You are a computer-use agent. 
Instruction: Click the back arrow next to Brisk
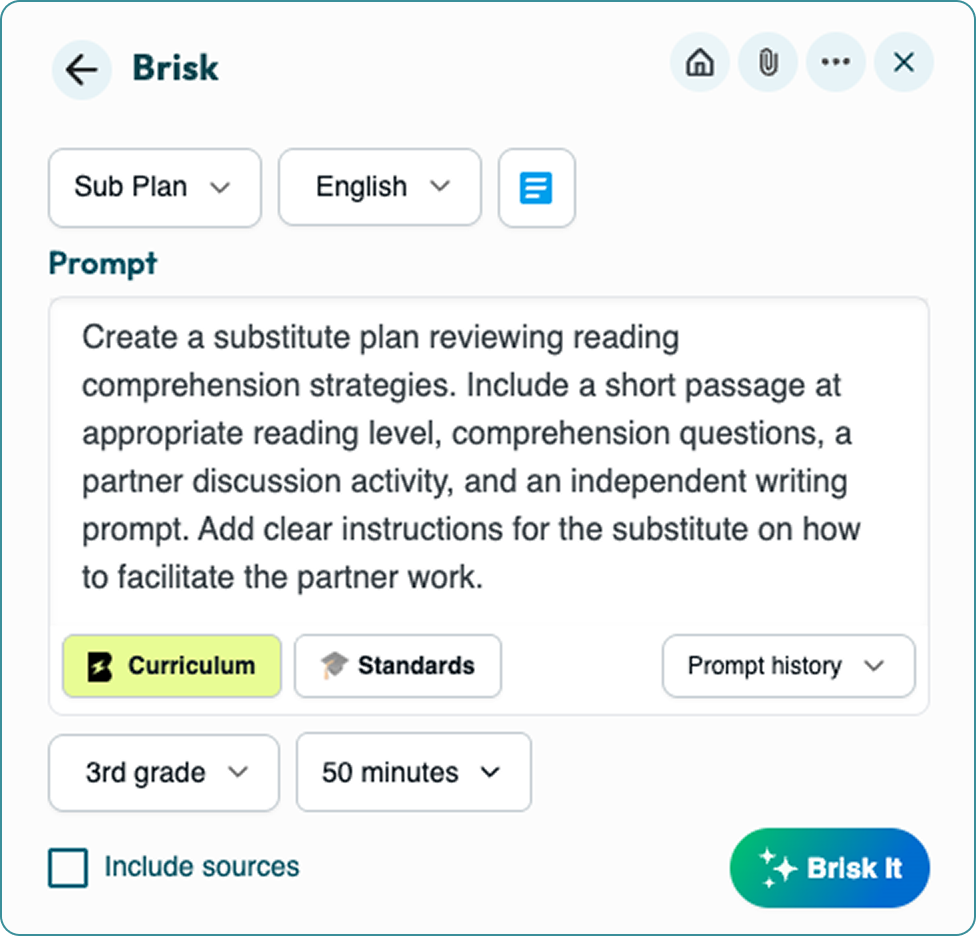82,68
